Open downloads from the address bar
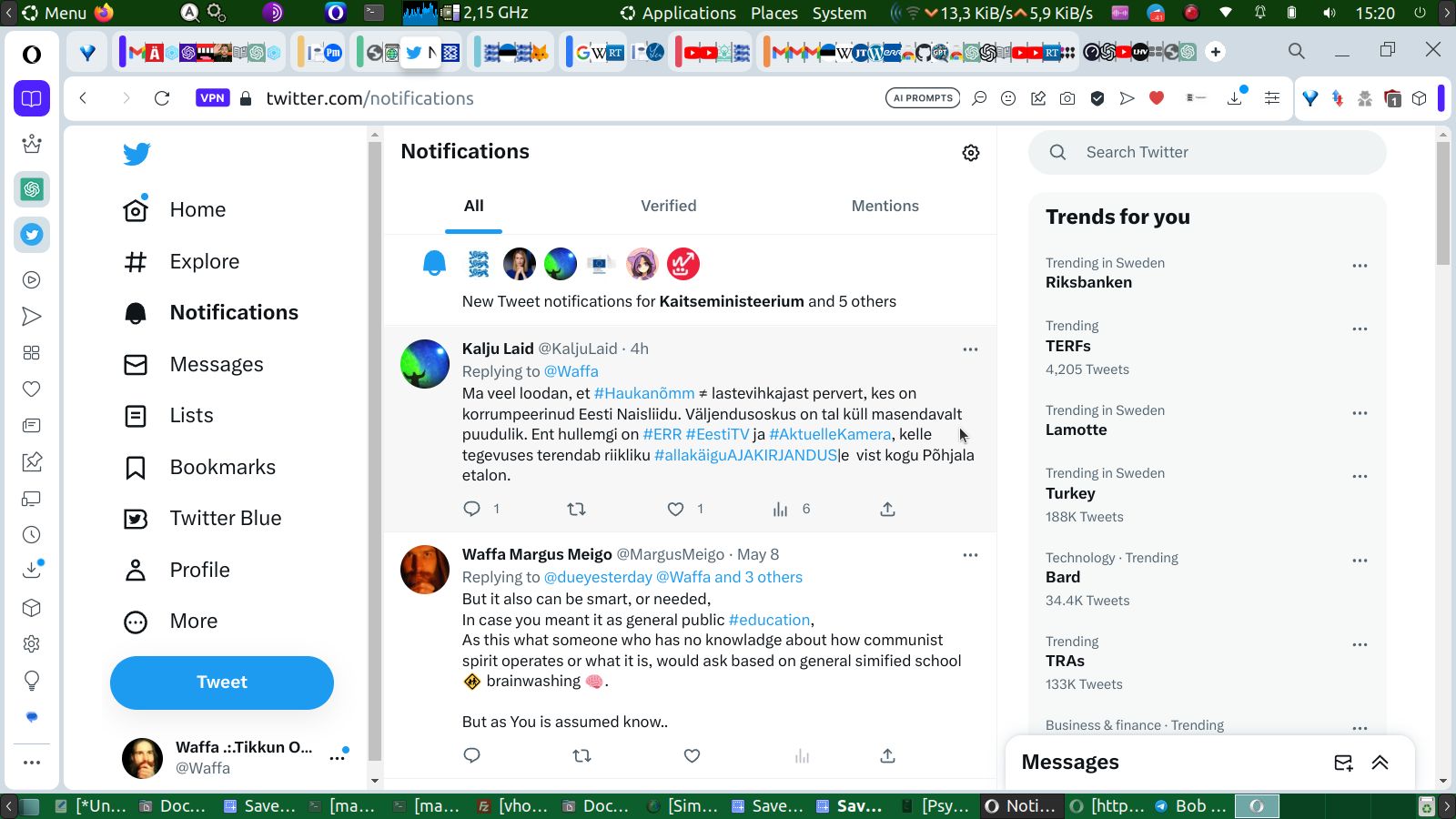 click(1235, 98)
